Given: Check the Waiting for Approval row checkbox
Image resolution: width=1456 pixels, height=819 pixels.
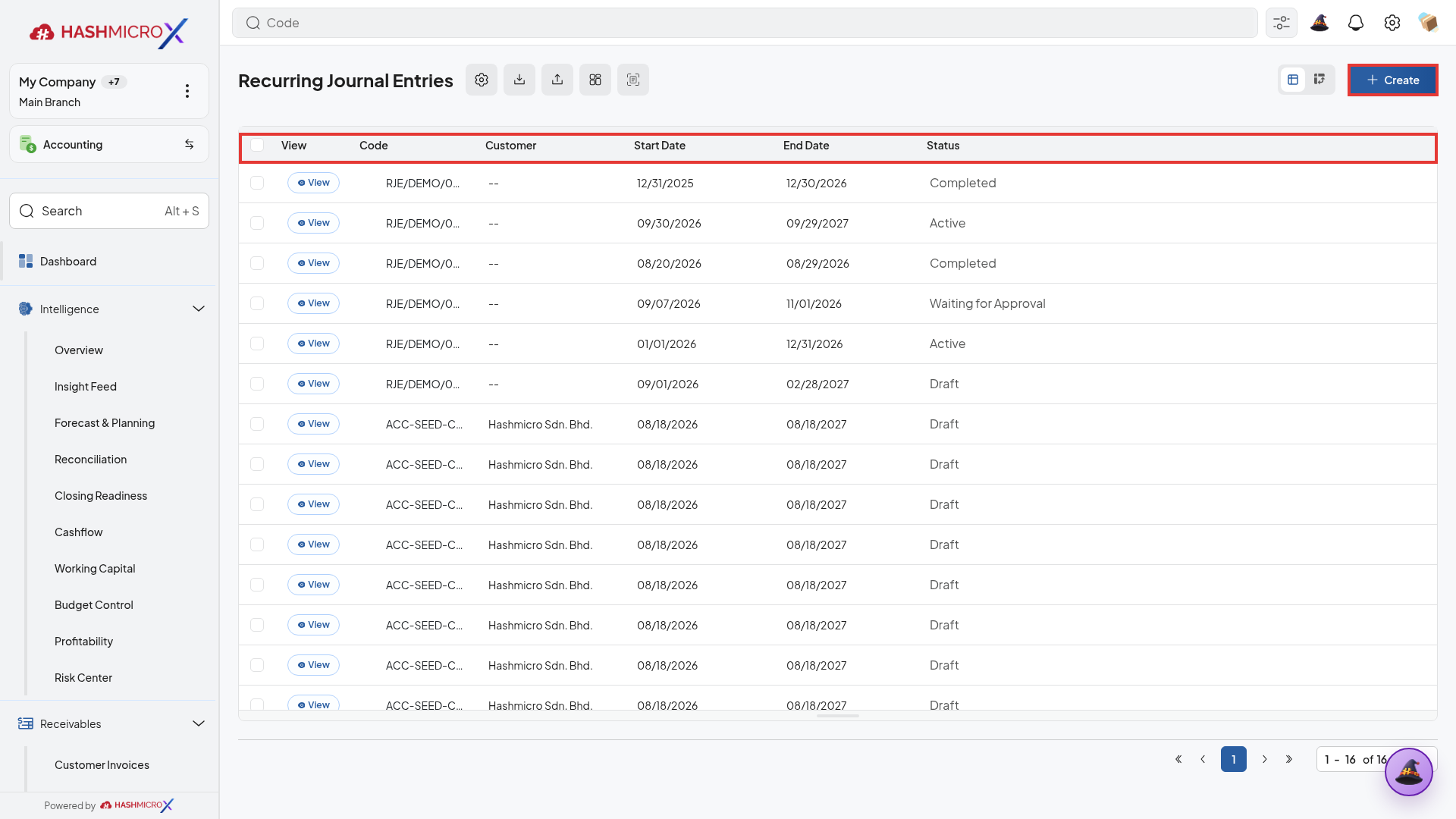Looking at the screenshot, I should click(257, 303).
